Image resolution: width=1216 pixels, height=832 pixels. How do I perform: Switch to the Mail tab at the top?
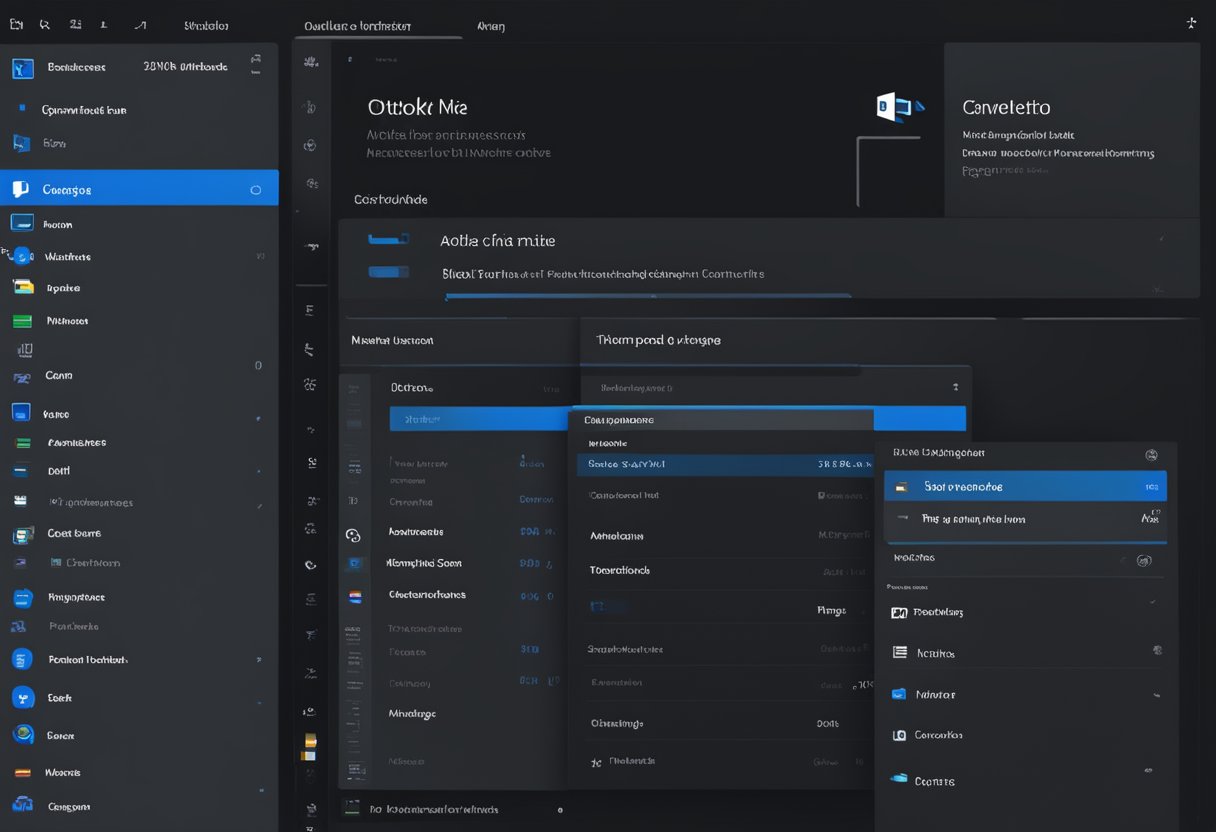[489, 25]
